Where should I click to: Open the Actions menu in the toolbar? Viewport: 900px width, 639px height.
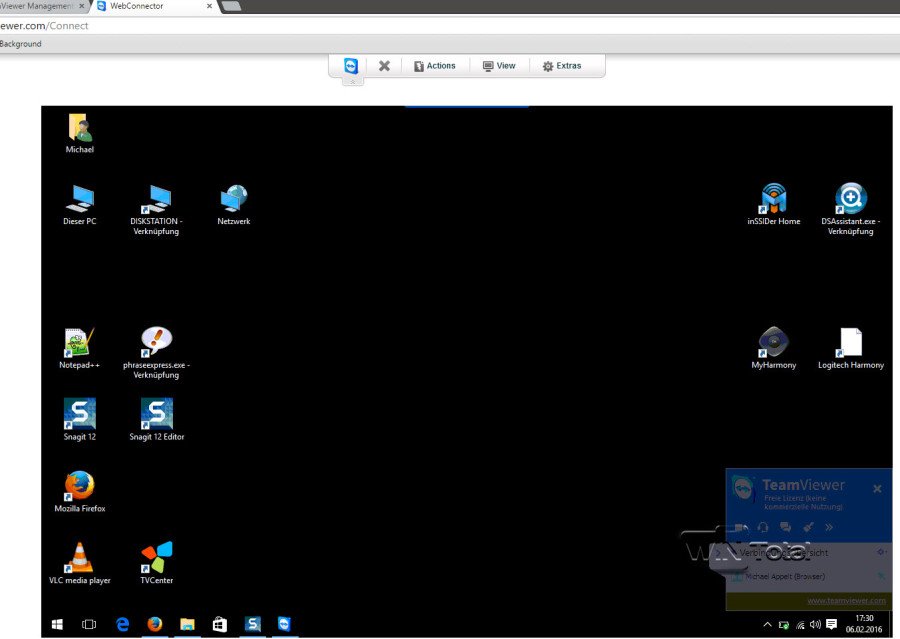pyautogui.click(x=434, y=66)
